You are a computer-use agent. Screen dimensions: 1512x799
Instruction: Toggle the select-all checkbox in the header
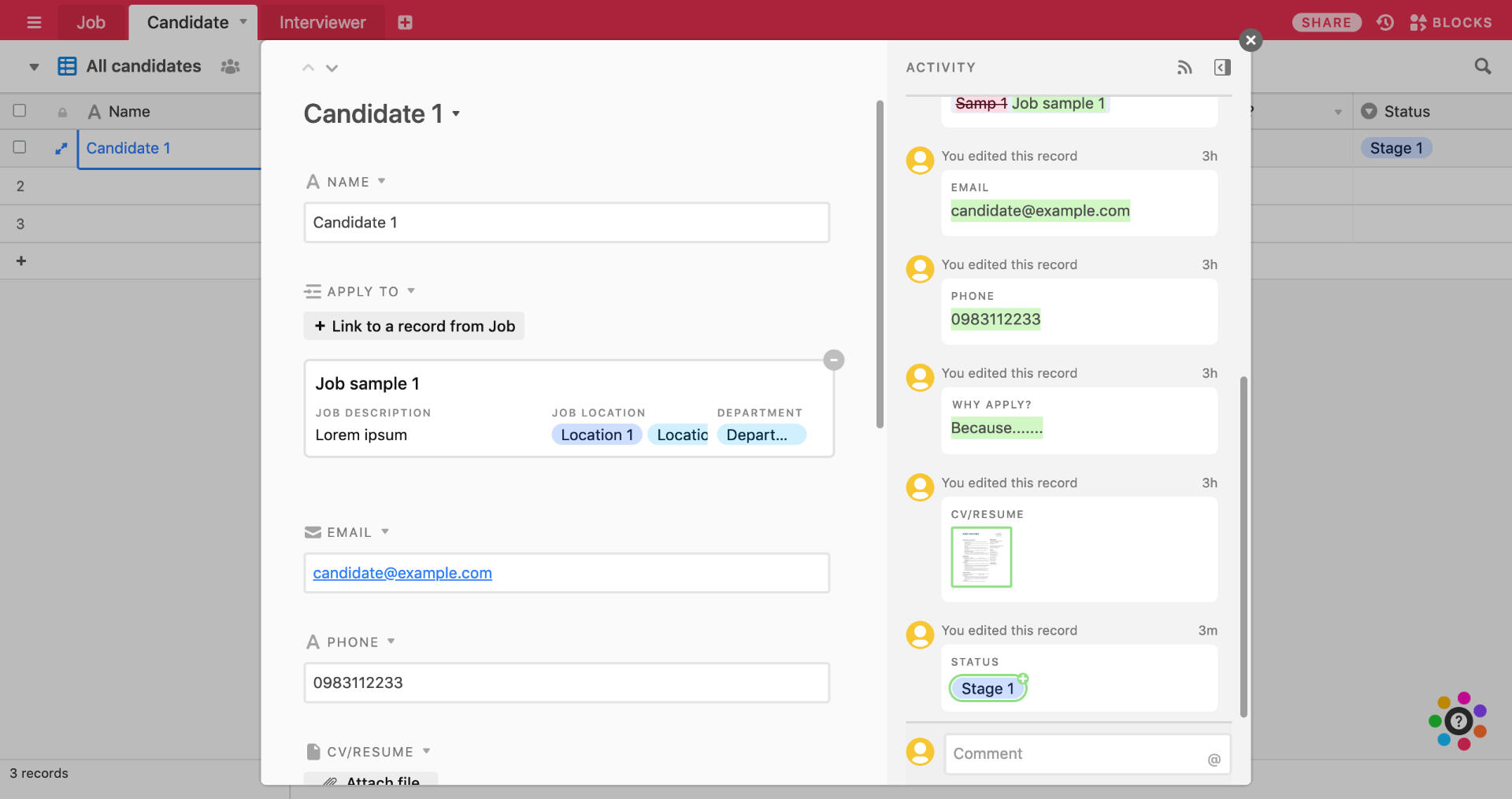click(20, 110)
